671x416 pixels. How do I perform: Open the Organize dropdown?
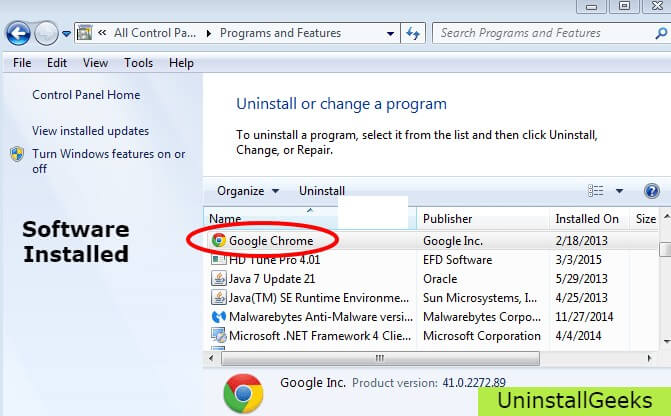248,191
